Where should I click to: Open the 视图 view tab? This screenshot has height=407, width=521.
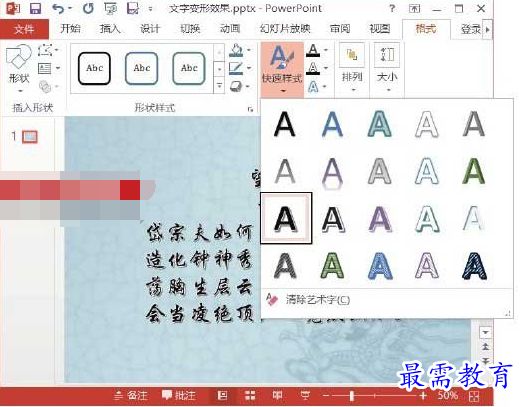tap(380, 29)
